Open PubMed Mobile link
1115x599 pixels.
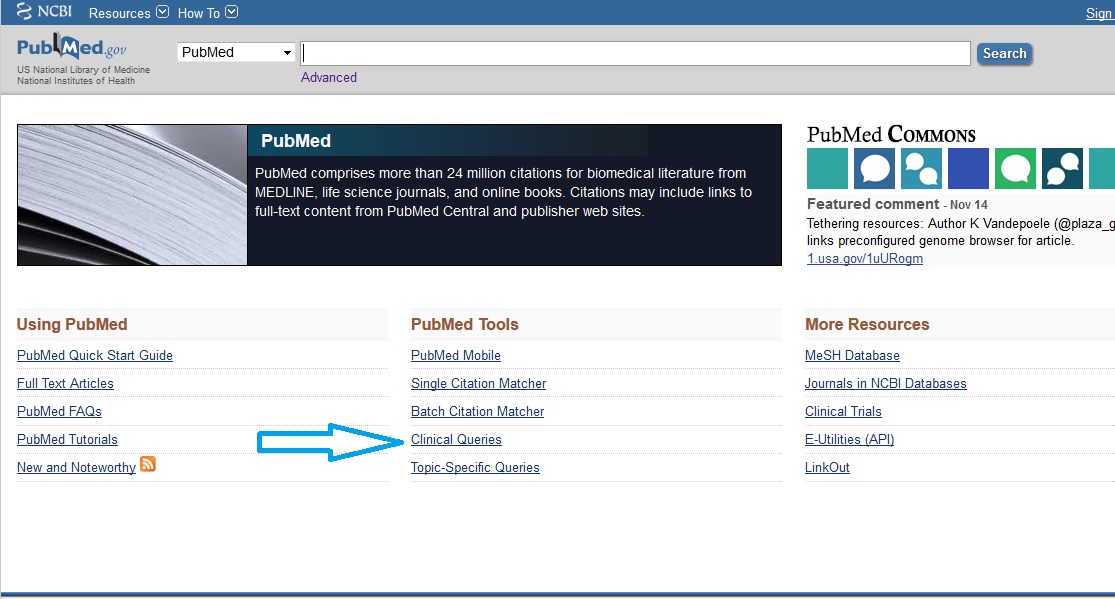456,355
